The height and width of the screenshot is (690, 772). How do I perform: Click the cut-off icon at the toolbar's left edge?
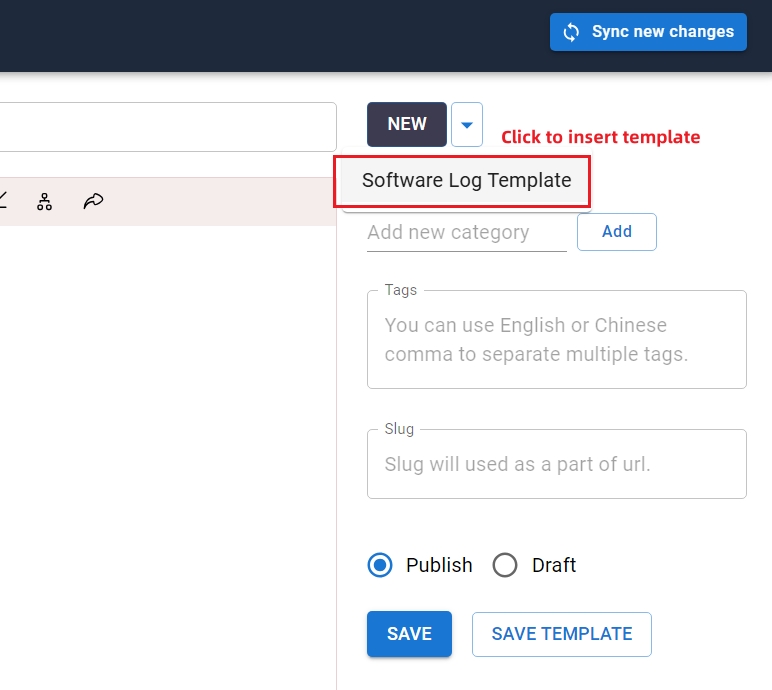pyautogui.click(x=3, y=201)
